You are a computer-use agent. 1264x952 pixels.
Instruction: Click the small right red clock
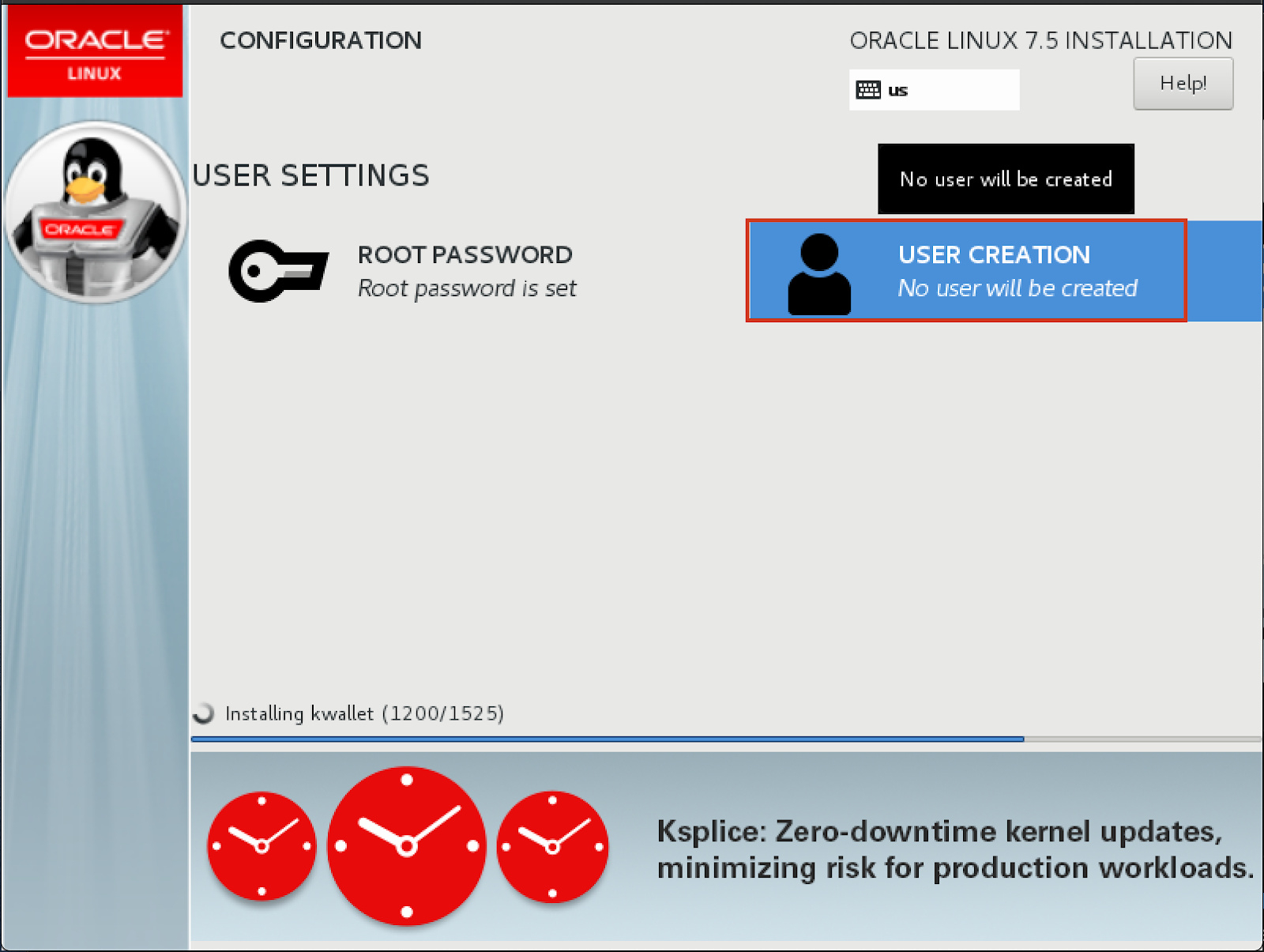pyautogui.click(x=552, y=846)
